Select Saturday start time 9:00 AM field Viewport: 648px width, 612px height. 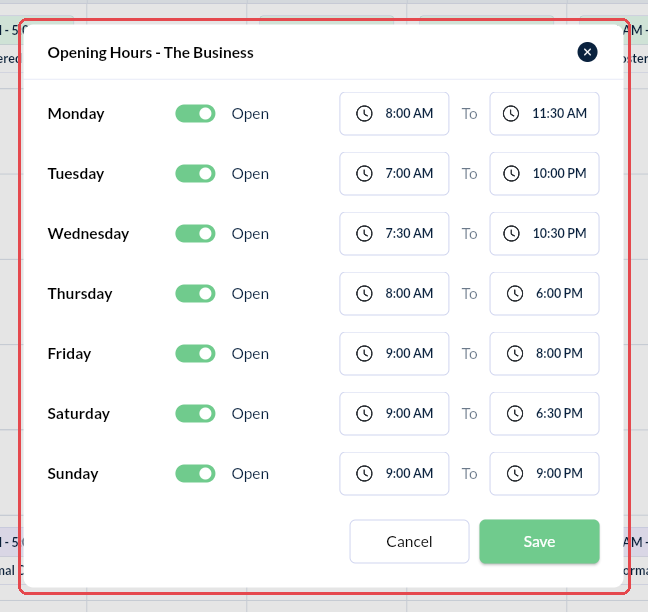pyautogui.click(x=394, y=413)
